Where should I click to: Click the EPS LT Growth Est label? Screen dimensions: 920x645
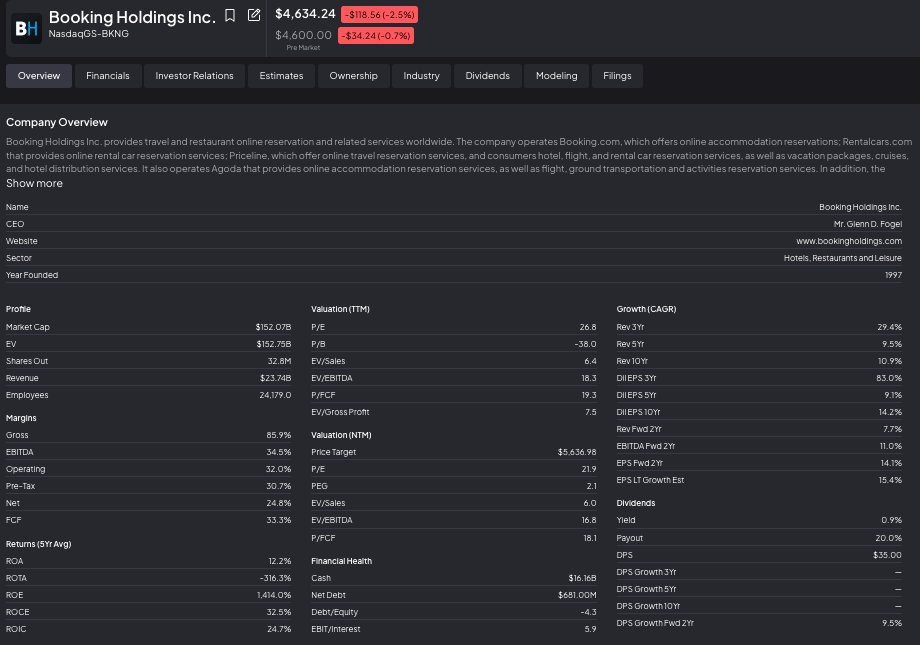pyautogui.click(x=650, y=480)
